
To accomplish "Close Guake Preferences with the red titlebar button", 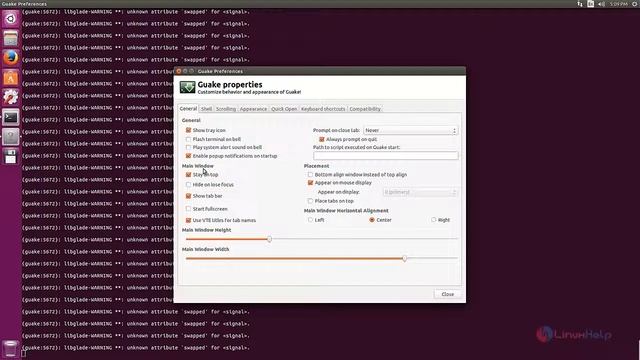I will tap(179, 71).
